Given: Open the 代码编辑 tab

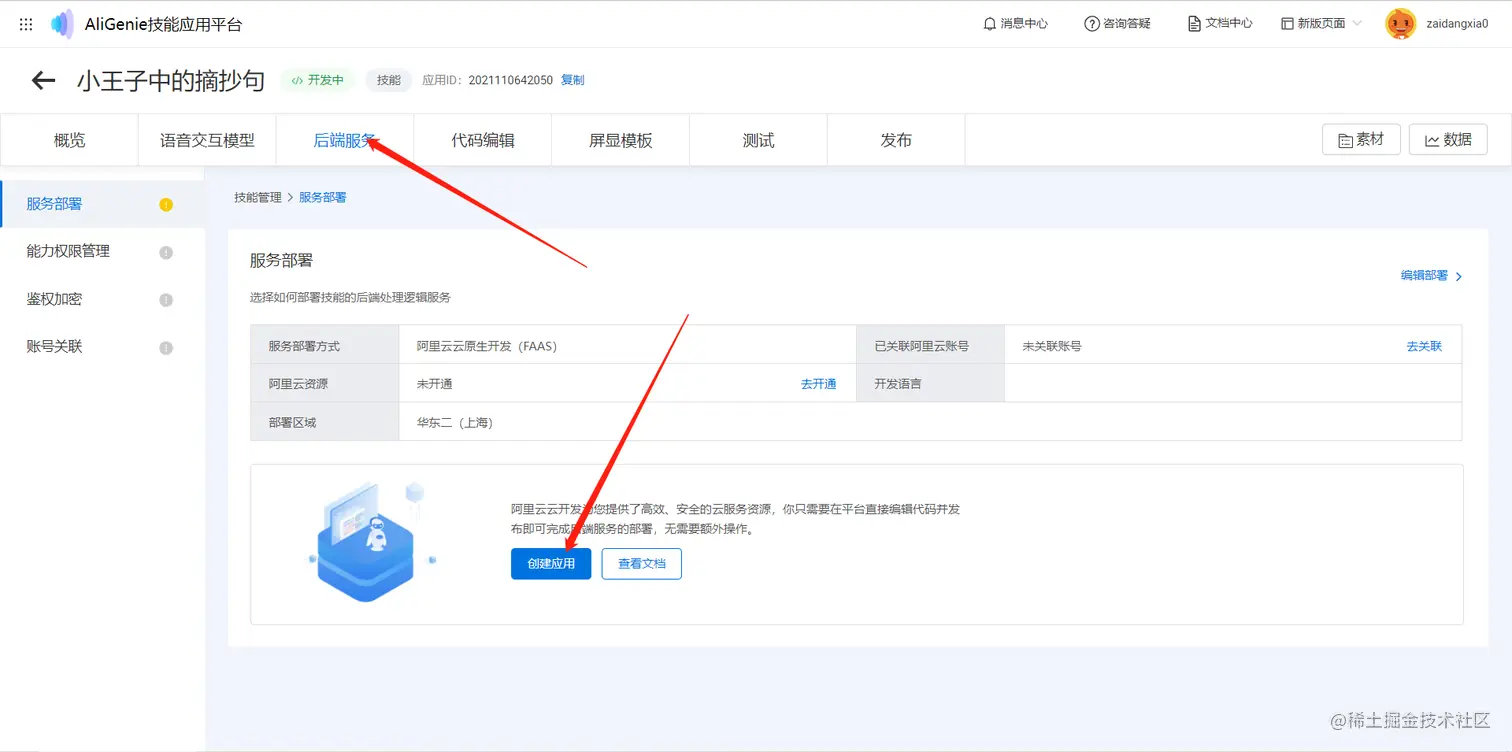Looking at the screenshot, I should pyautogui.click(x=483, y=140).
